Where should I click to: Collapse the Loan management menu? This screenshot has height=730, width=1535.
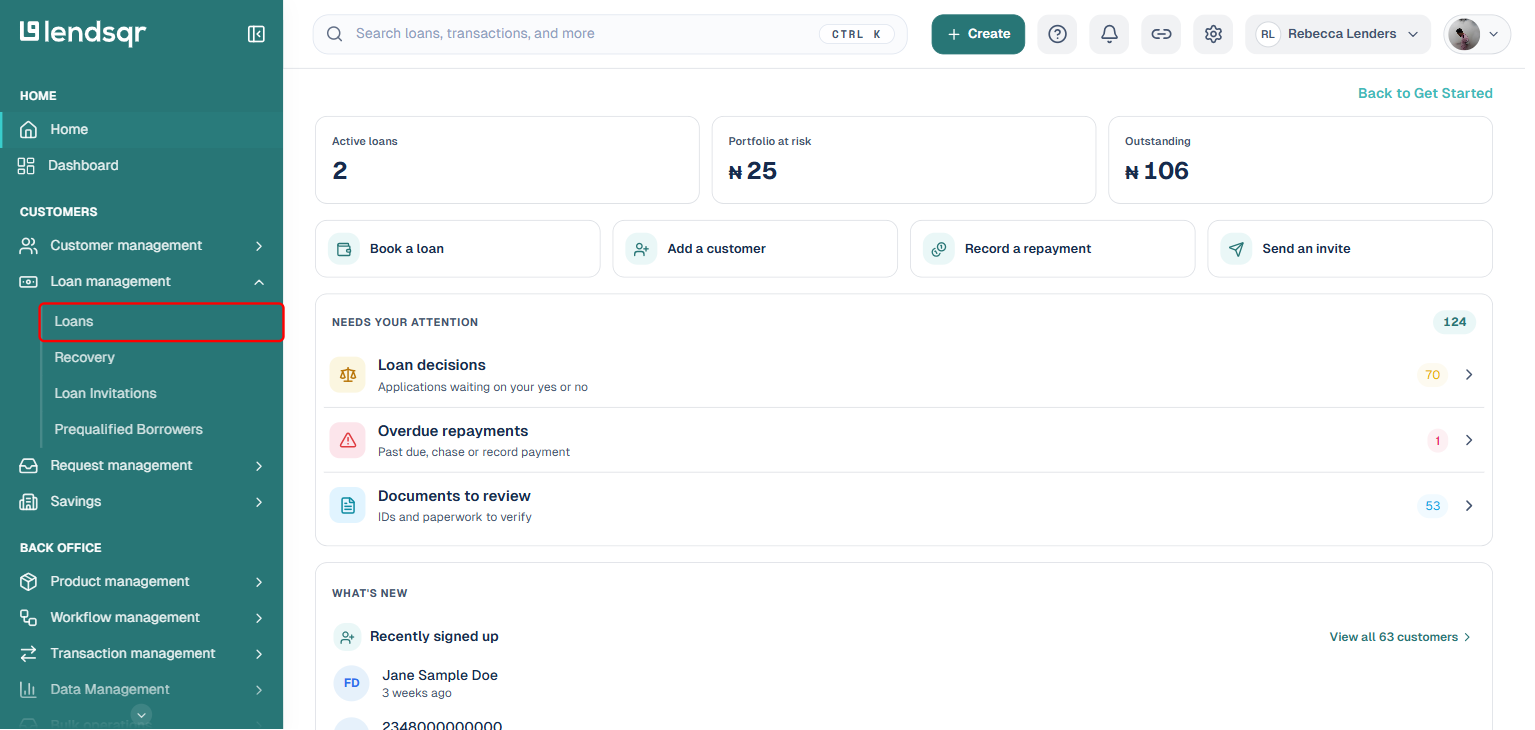(x=142, y=282)
